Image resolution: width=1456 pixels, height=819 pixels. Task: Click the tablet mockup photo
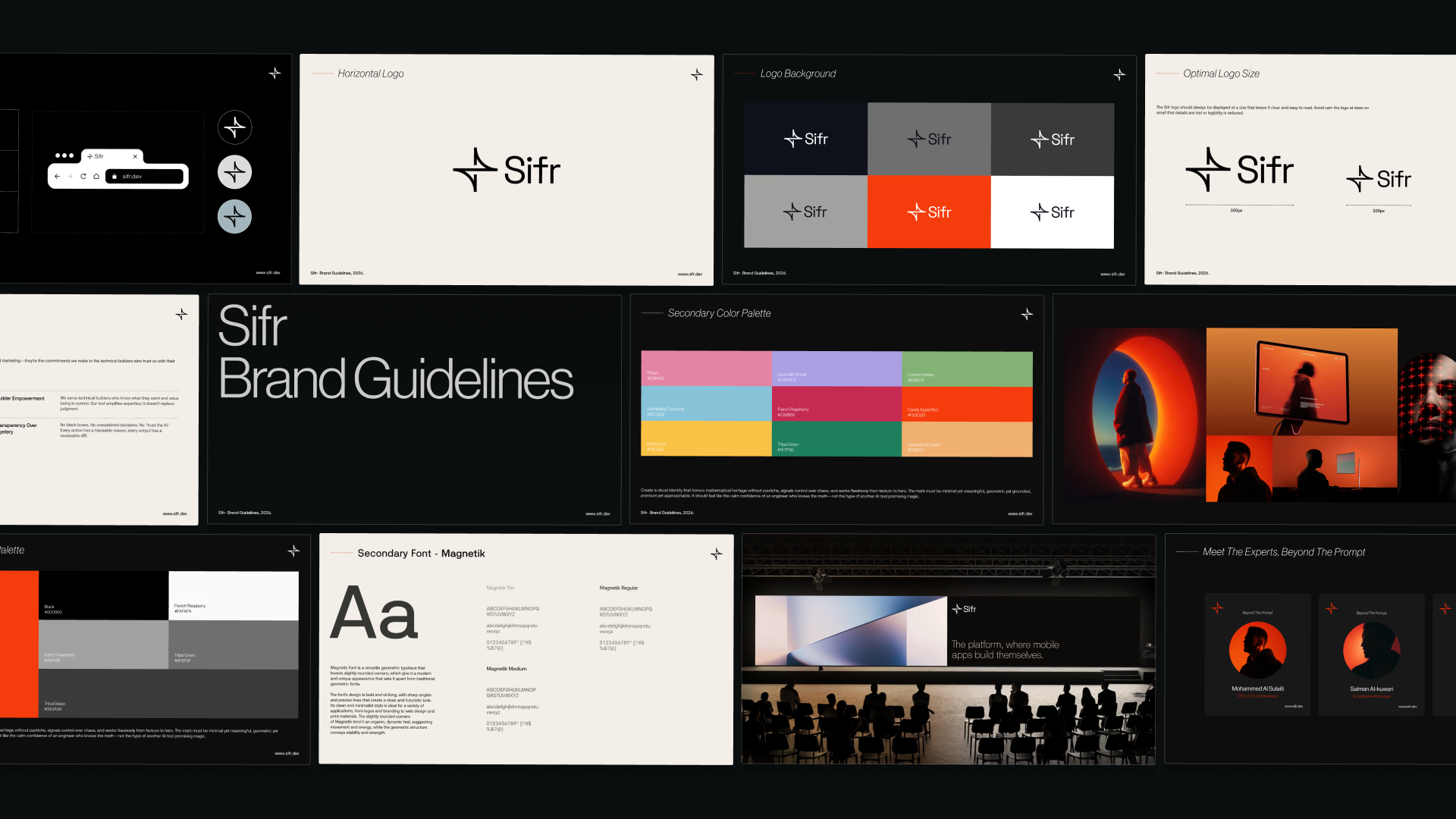click(1302, 382)
